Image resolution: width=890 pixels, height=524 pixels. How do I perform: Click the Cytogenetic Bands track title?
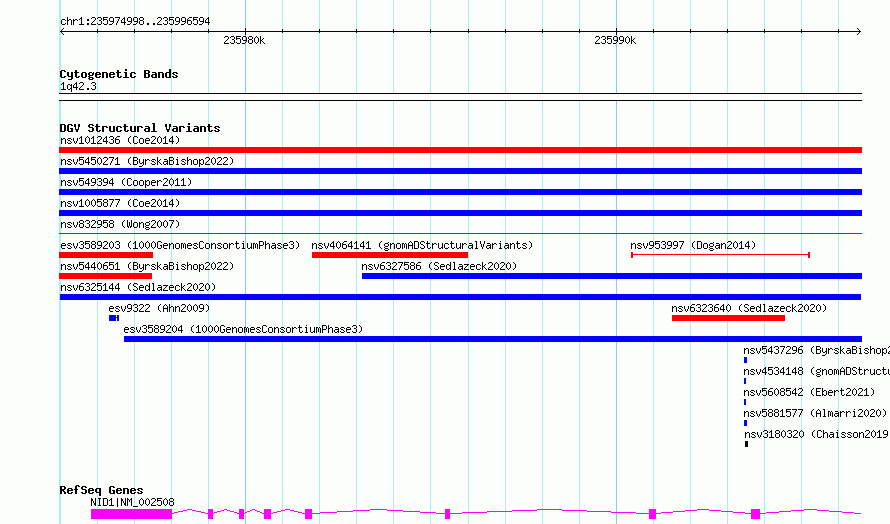click(119, 74)
